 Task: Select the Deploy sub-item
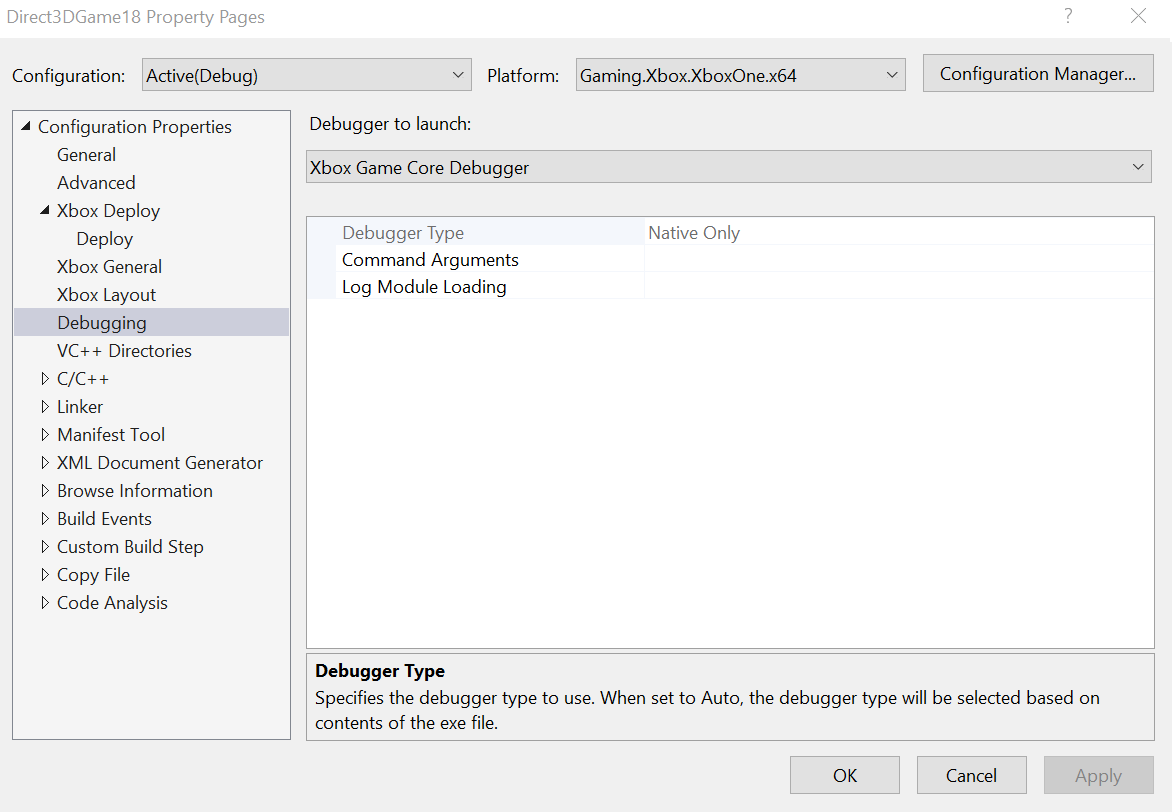coord(105,239)
